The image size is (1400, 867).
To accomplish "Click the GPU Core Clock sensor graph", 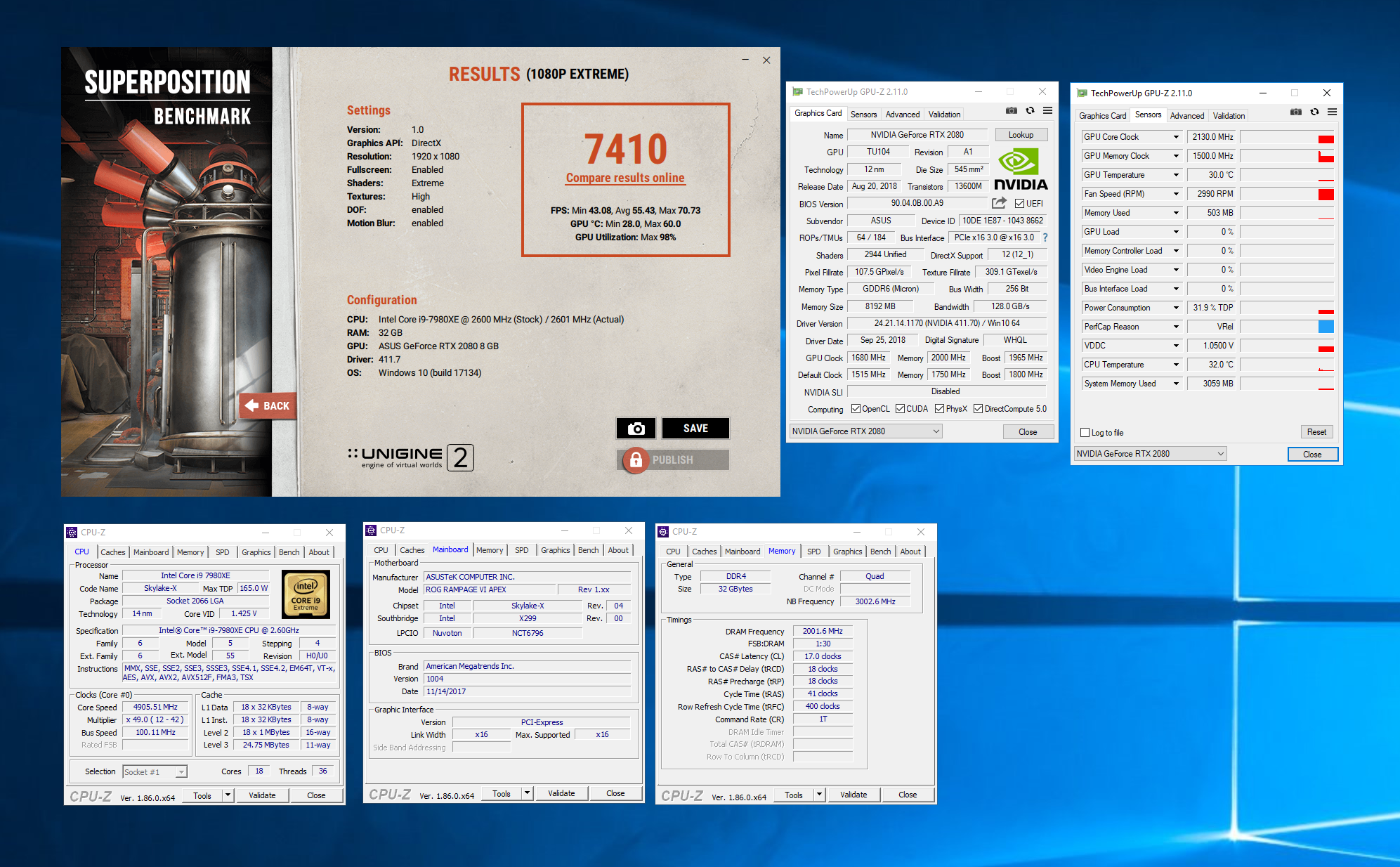I will pos(1286,137).
